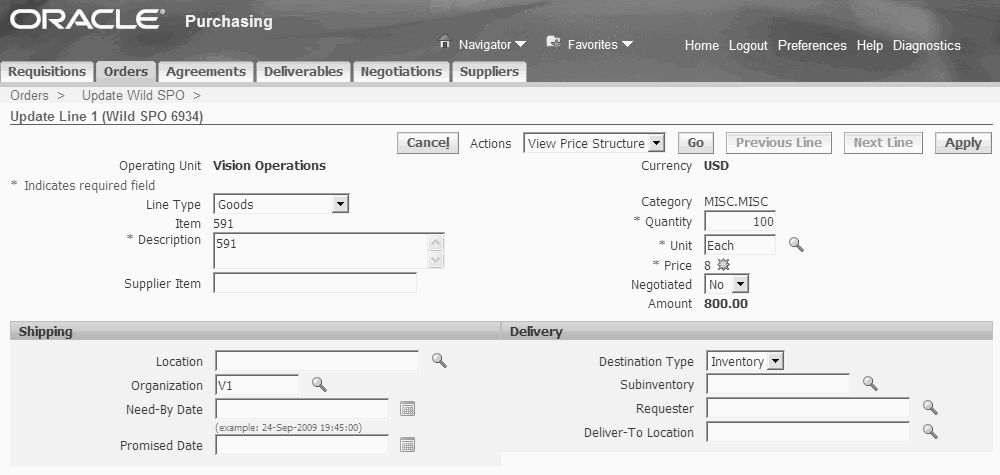Open Need-By Date calendar picker

pos(408,409)
